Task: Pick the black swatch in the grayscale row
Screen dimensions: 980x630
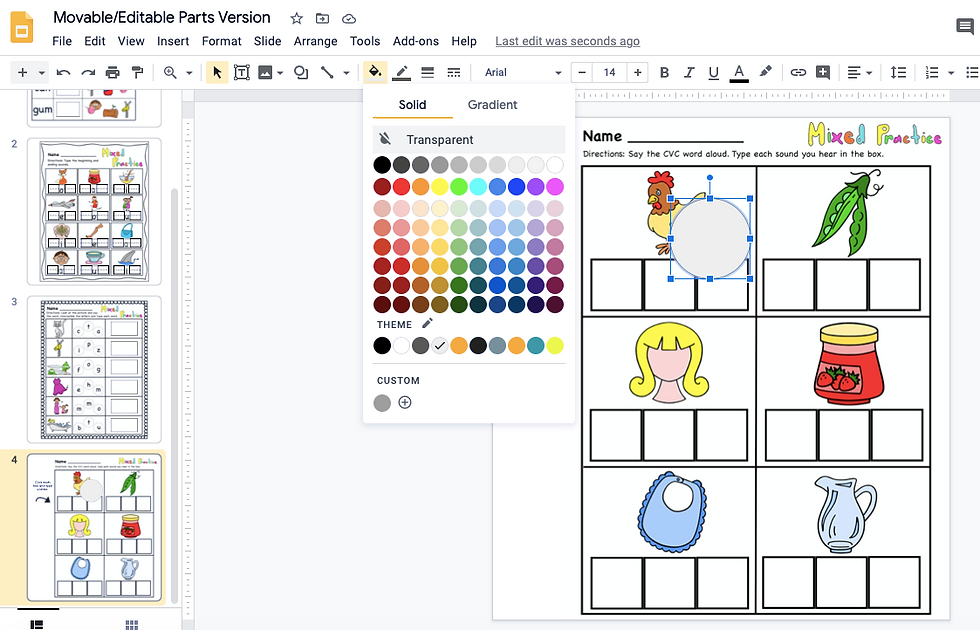Action: (x=382, y=165)
